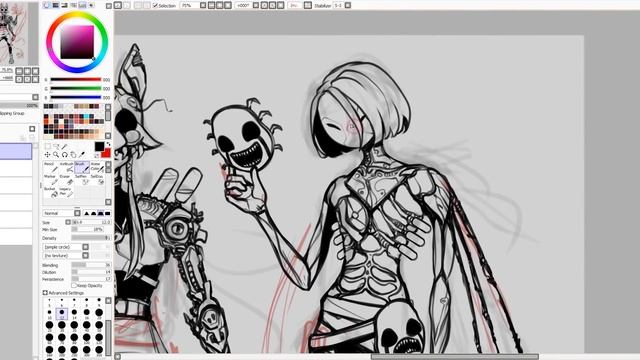Select the Eraser tool

[x=66, y=180]
